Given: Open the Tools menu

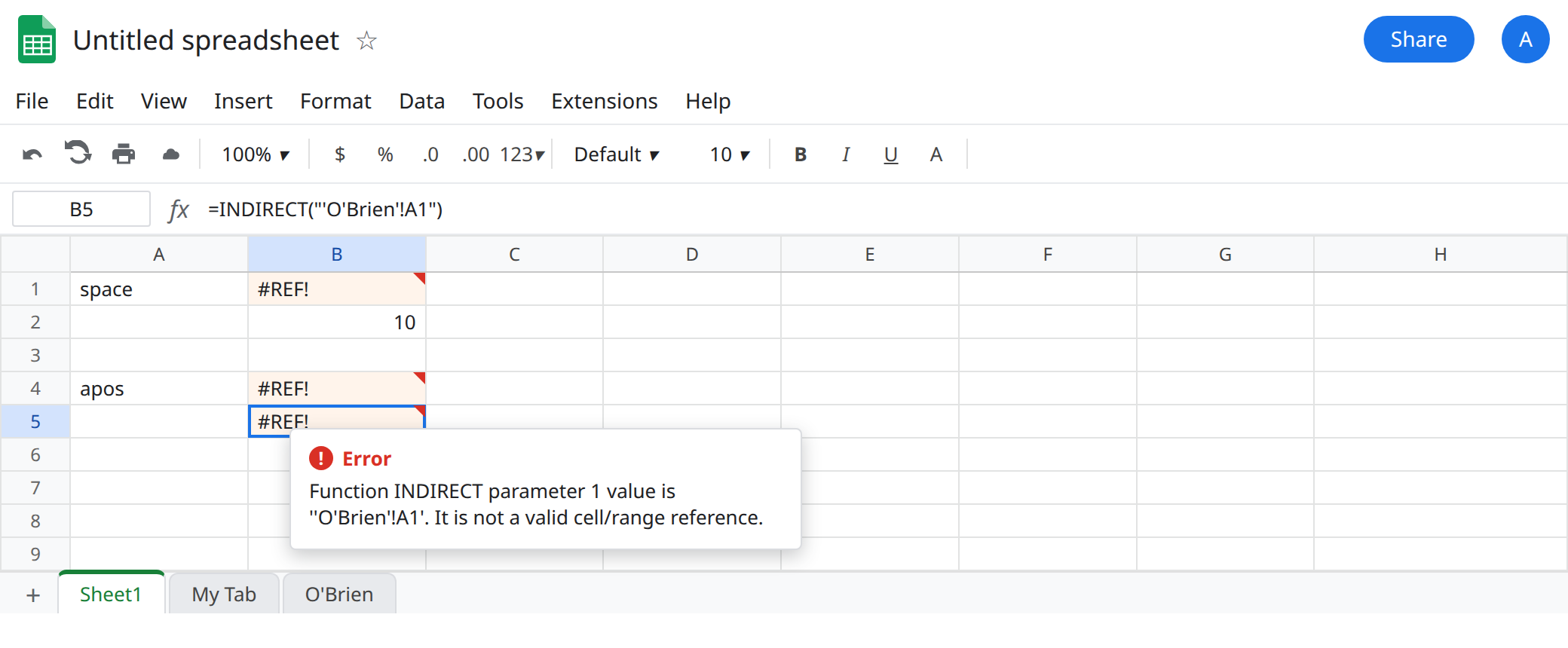Looking at the screenshot, I should pos(498,101).
